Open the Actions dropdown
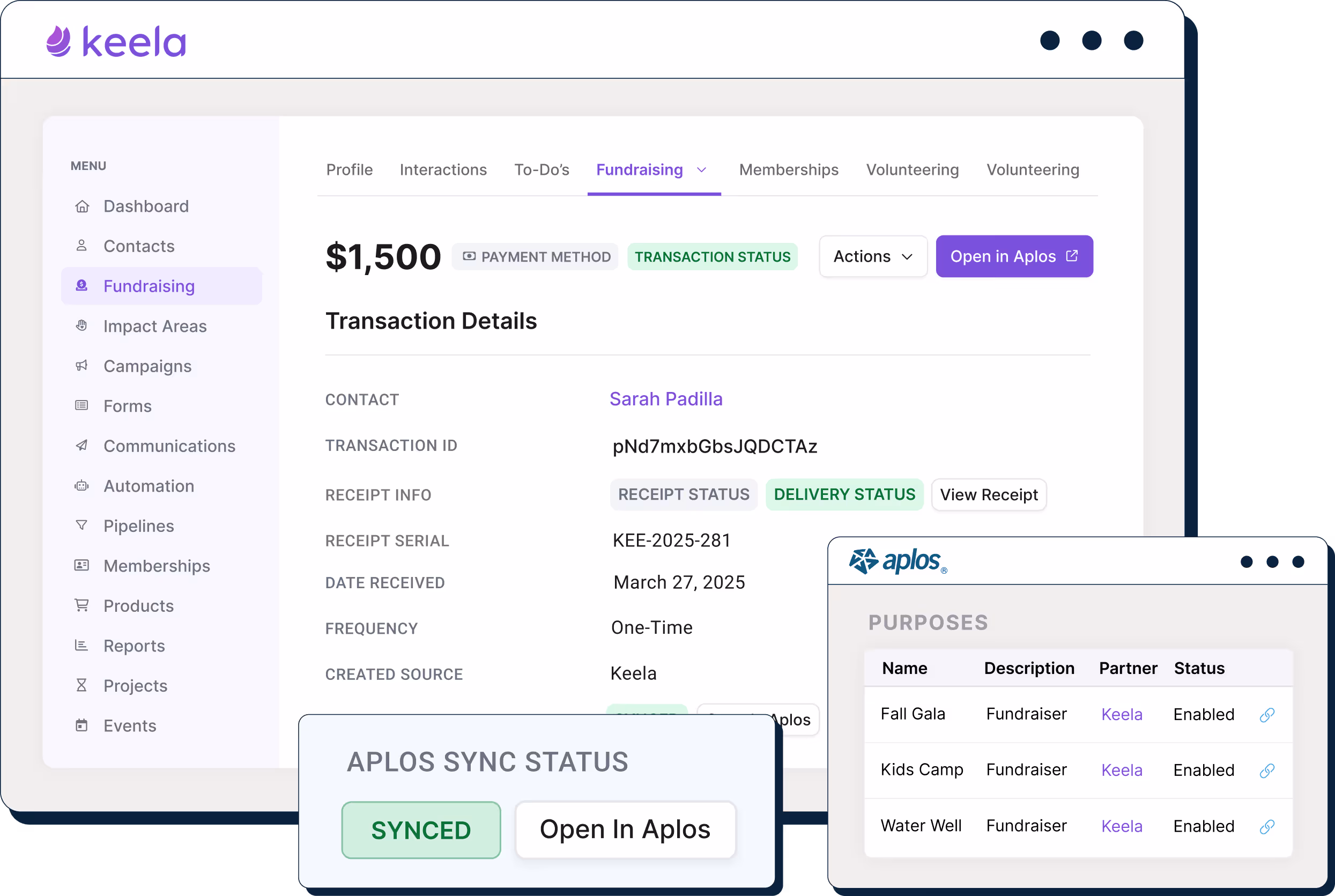The height and width of the screenshot is (896, 1335). 873,256
